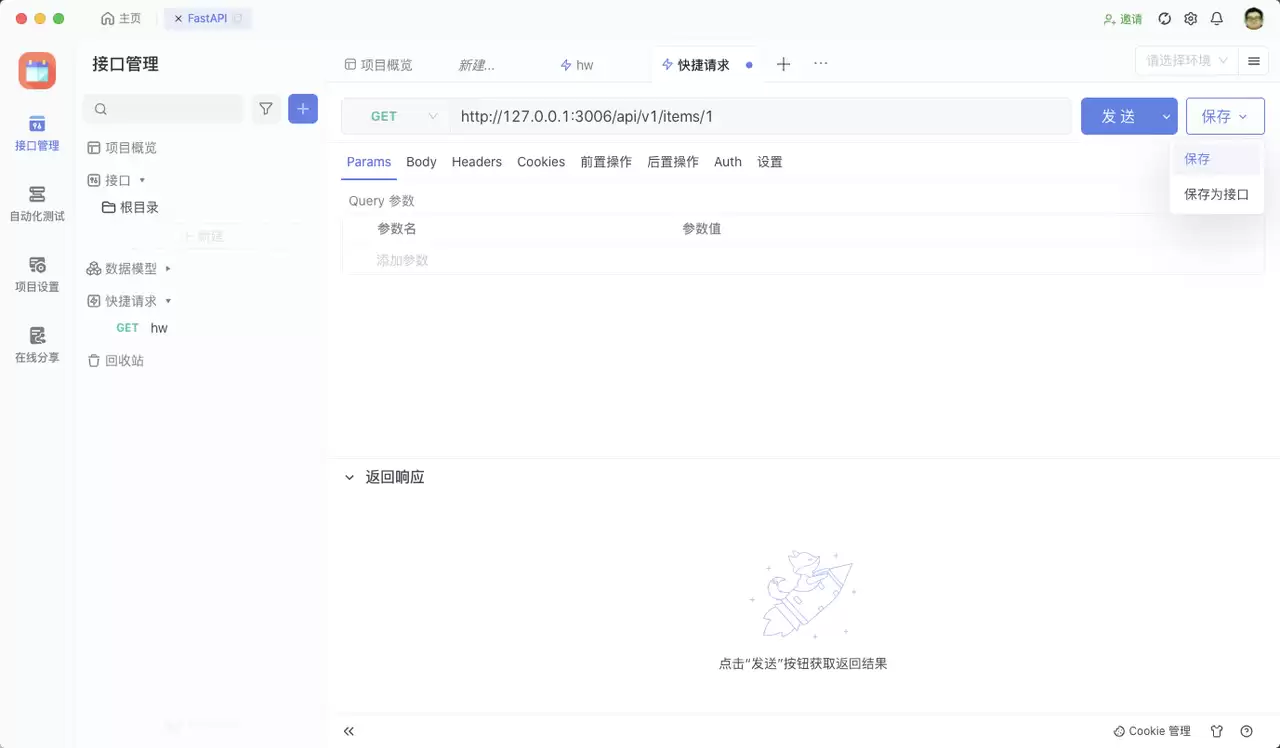Click the filter funnel icon

click(x=266, y=109)
